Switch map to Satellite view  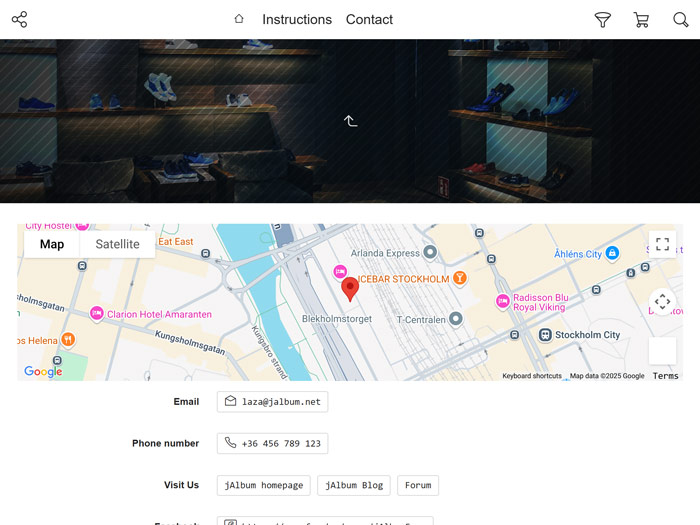pyautogui.click(x=117, y=244)
